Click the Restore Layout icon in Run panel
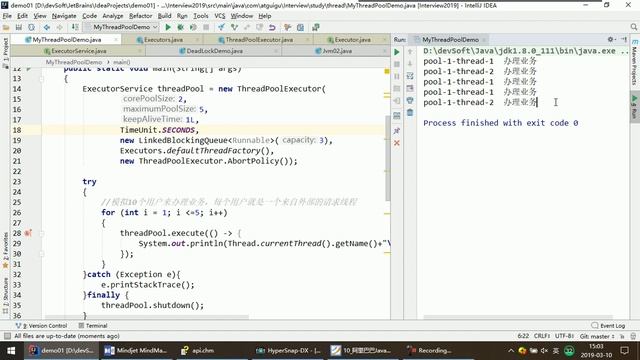 397,116
